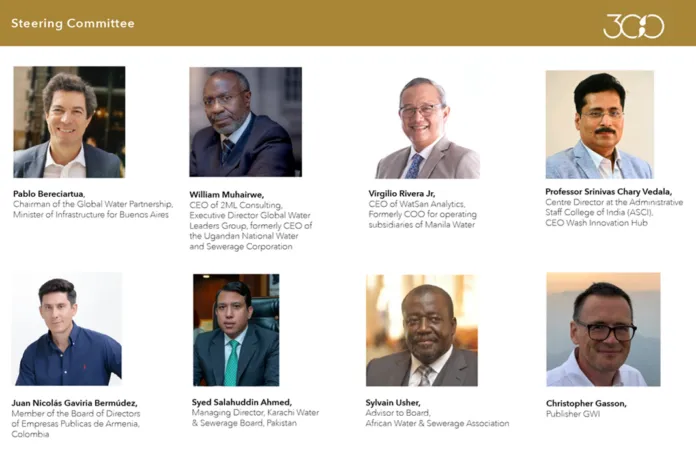Click Christopher Gasson's portrait photo
Image resolution: width=696 pixels, height=464 pixels.
603,329
